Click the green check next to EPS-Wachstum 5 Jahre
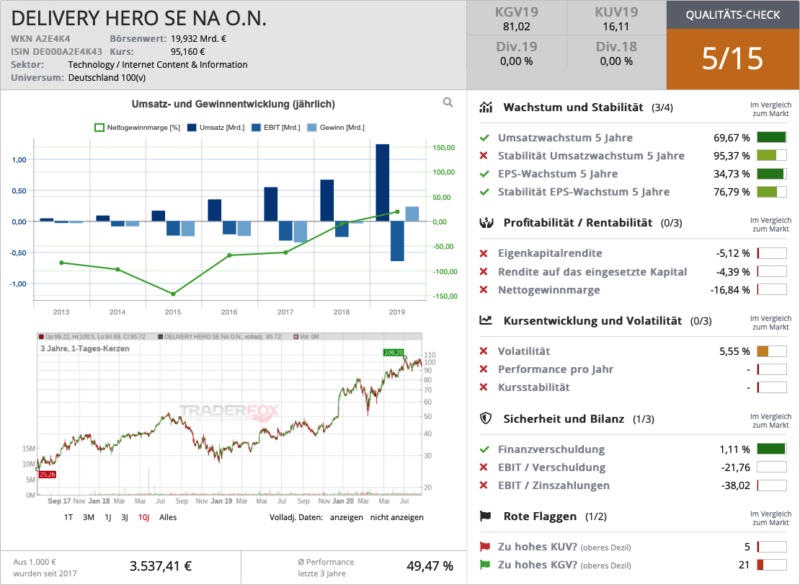This screenshot has width=800, height=585. coord(484,174)
